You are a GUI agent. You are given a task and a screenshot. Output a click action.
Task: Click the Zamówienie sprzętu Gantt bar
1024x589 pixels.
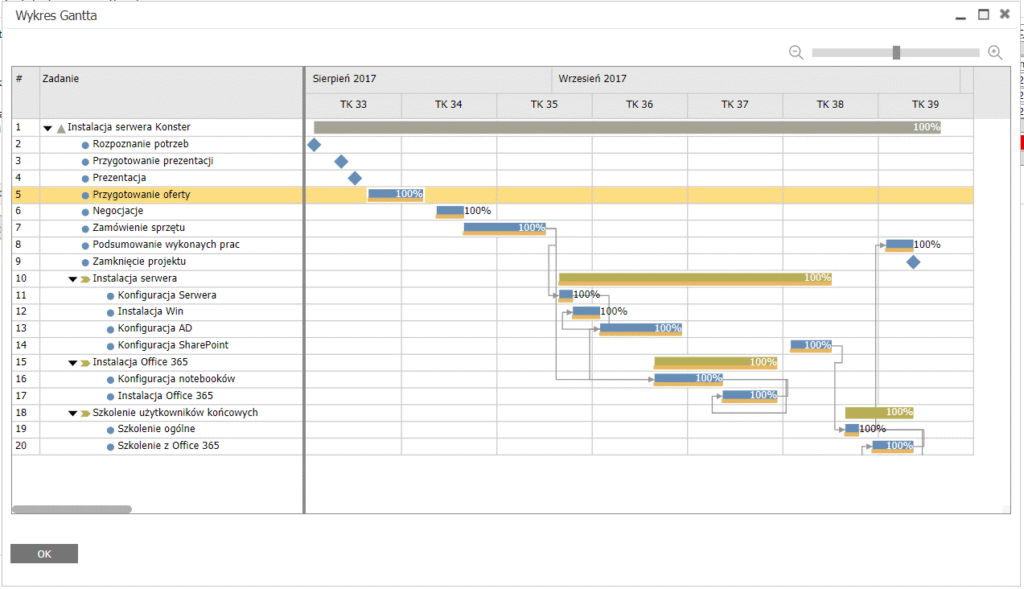504,228
